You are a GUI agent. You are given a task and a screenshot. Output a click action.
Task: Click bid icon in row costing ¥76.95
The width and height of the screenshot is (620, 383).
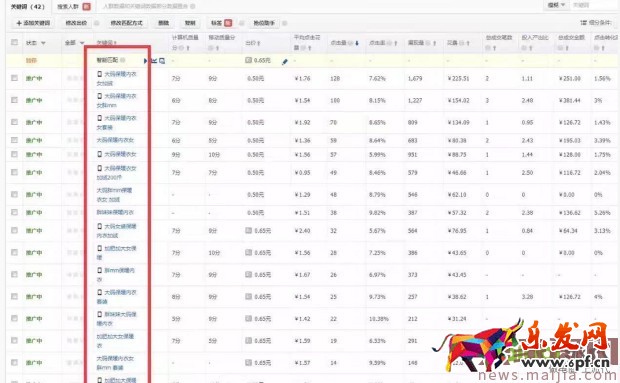[248, 230]
